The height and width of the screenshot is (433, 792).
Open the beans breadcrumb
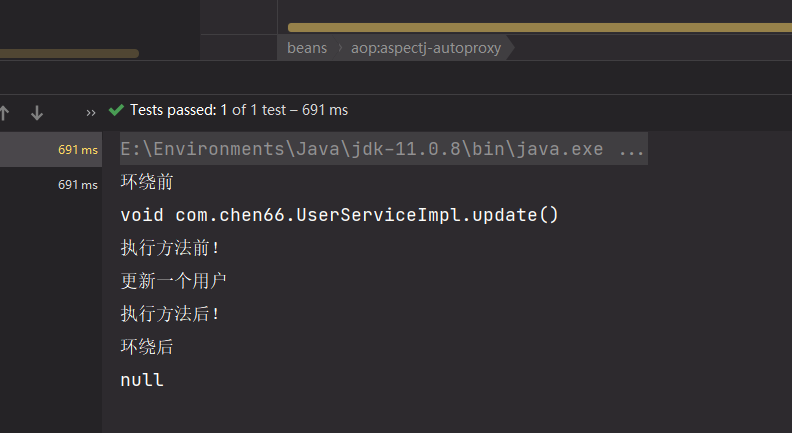tap(307, 48)
